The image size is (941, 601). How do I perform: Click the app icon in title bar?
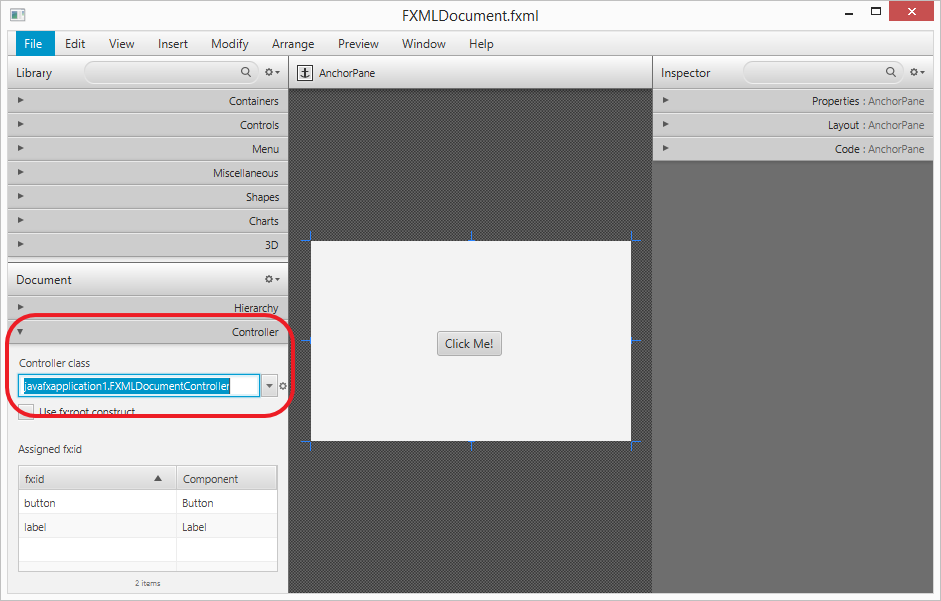click(x=17, y=15)
